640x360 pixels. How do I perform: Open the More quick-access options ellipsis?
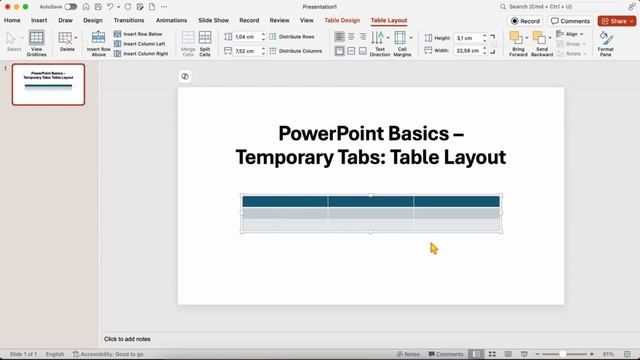(x=164, y=7)
